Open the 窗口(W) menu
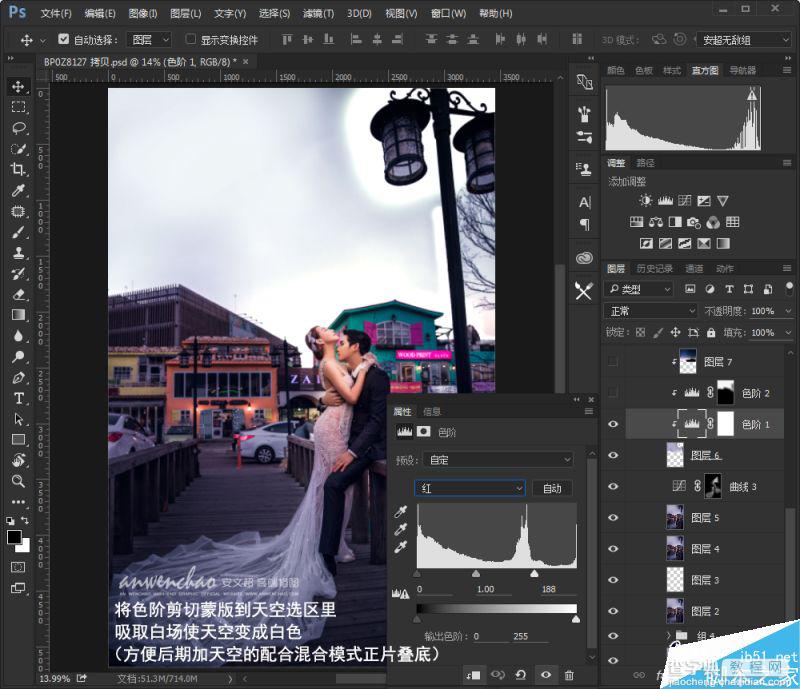This screenshot has width=800, height=689. click(x=448, y=13)
